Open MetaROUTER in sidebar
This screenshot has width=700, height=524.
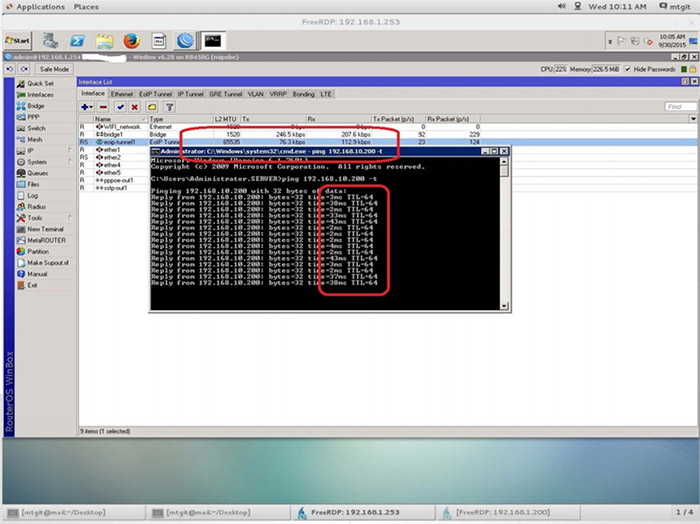(46, 240)
